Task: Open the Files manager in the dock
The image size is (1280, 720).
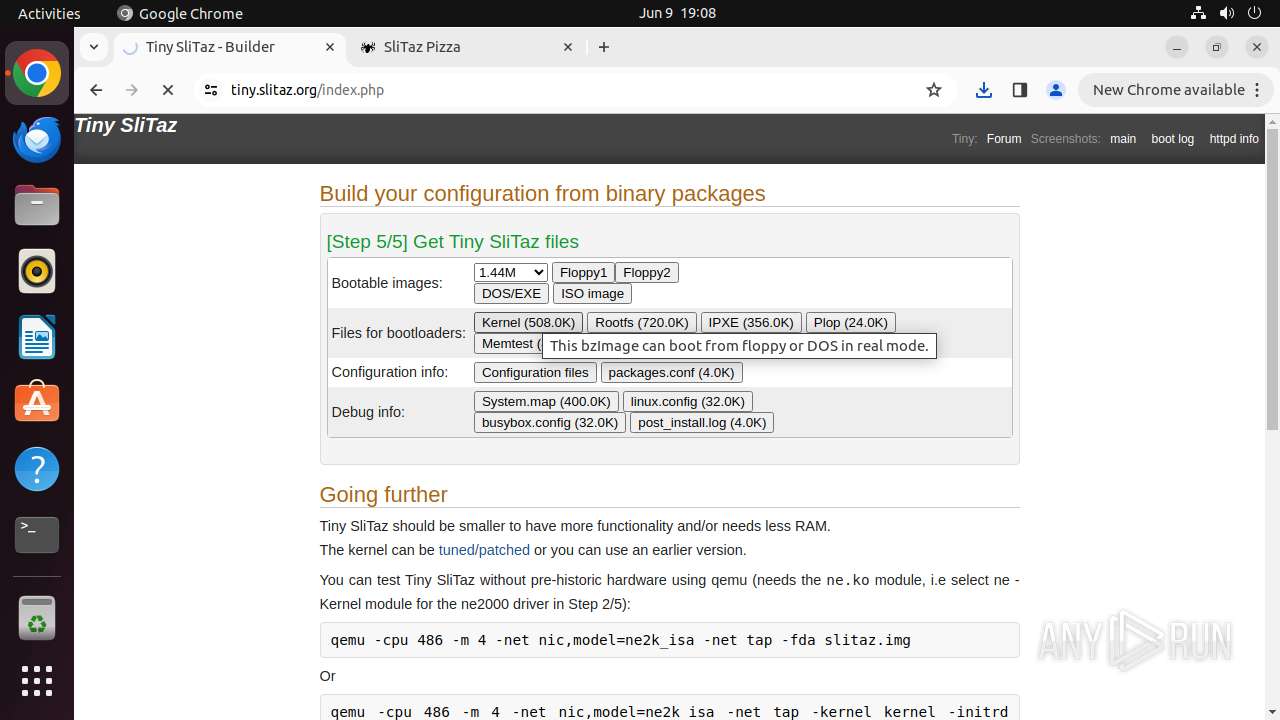Action: tap(37, 206)
